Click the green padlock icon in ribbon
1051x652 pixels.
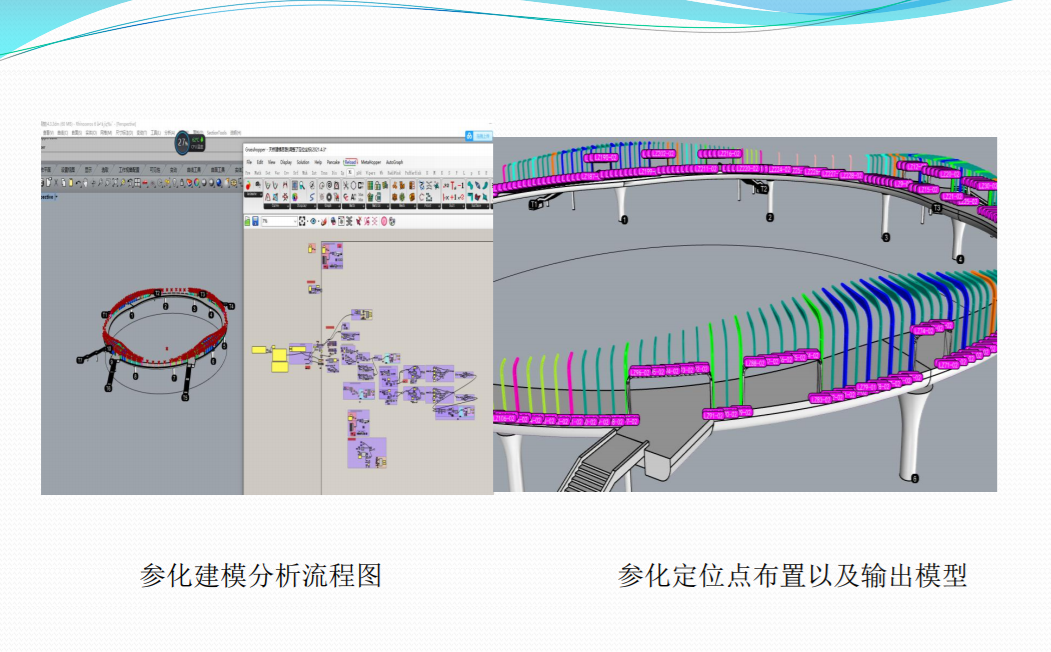(377, 186)
